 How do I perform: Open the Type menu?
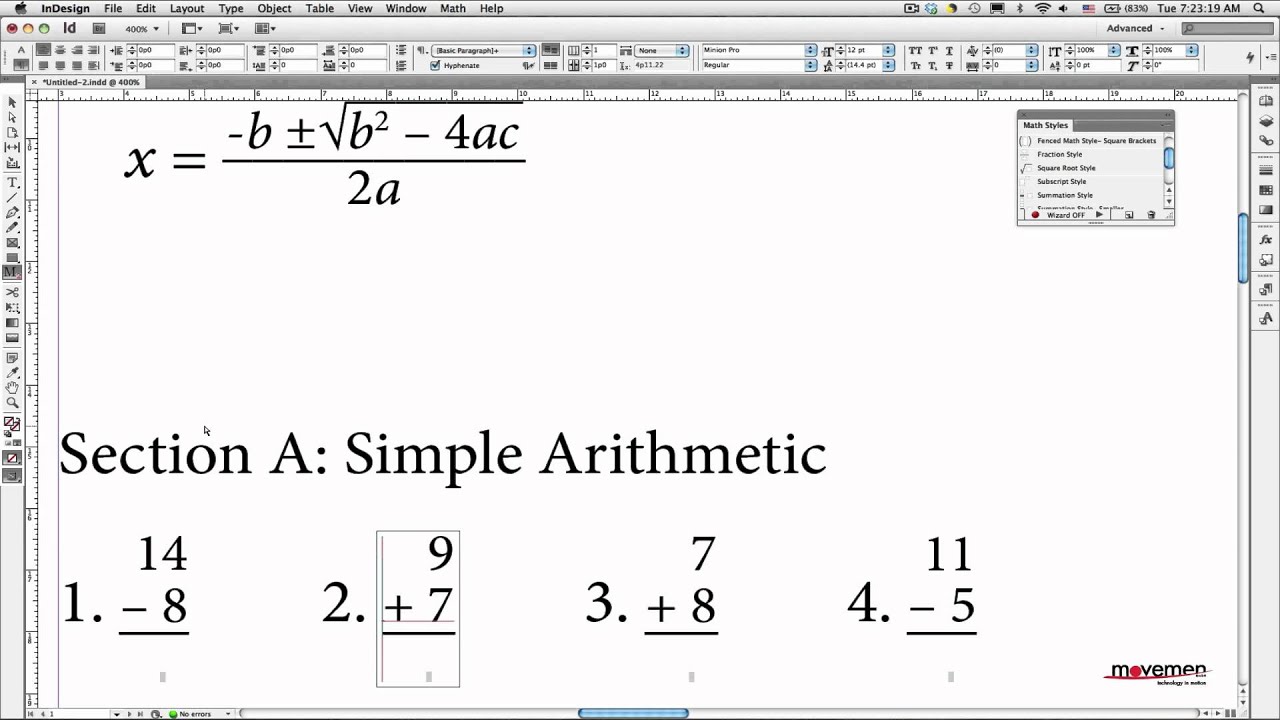point(231,8)
